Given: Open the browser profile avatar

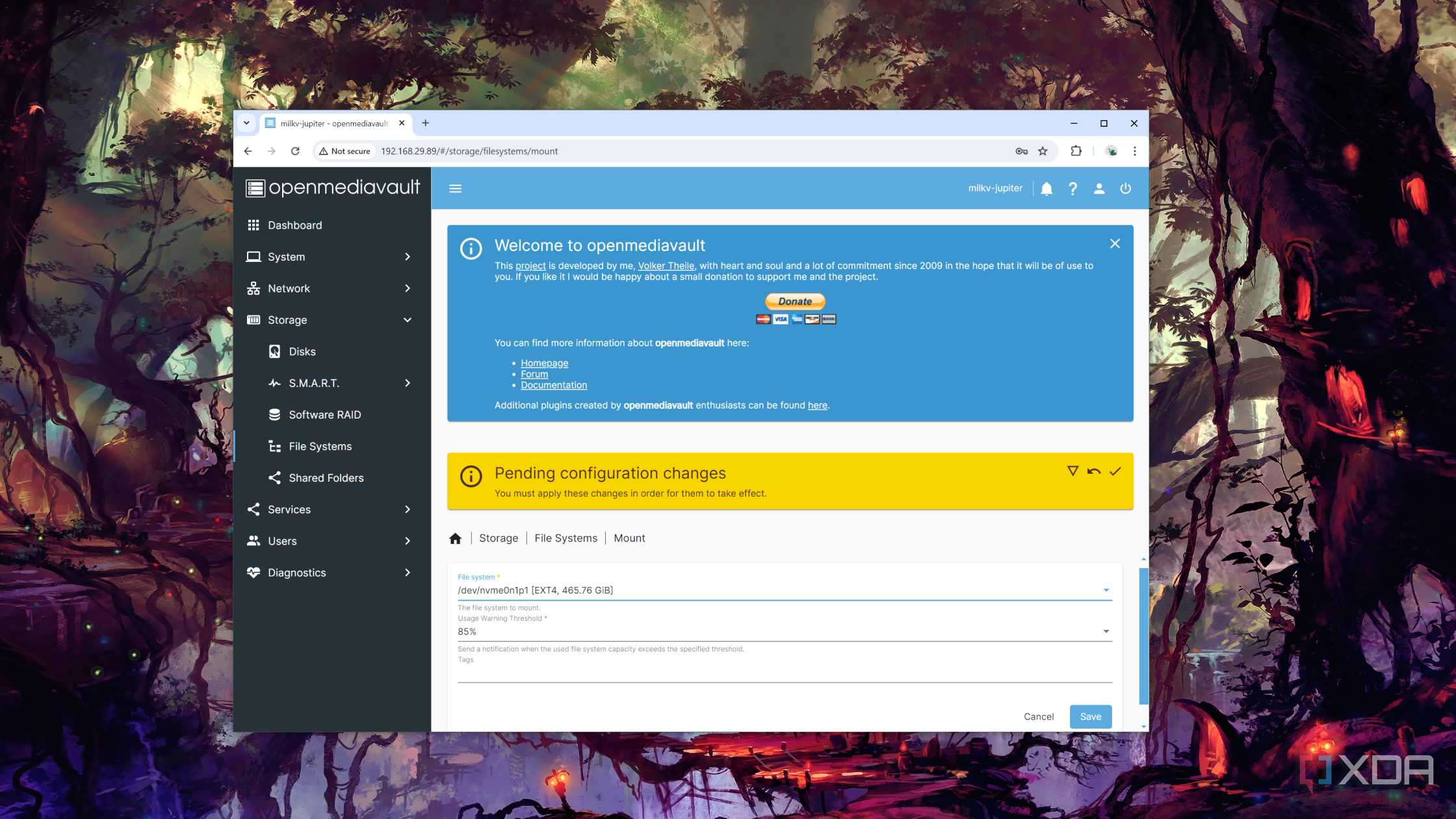Looking at the screenshot, I should click(1111, 151).
